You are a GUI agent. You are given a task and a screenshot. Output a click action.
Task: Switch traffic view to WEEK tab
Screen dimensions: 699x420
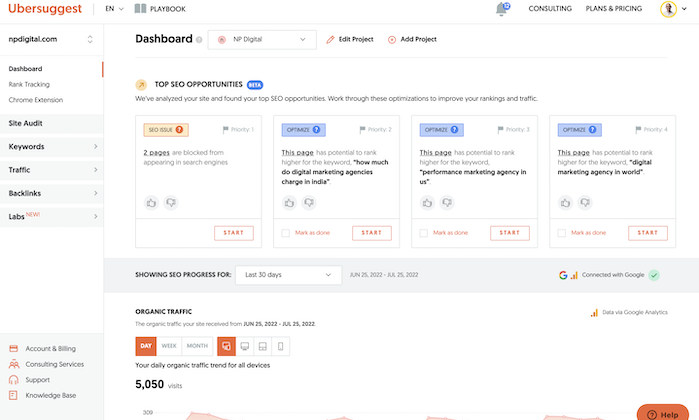[x=169, y=346]
